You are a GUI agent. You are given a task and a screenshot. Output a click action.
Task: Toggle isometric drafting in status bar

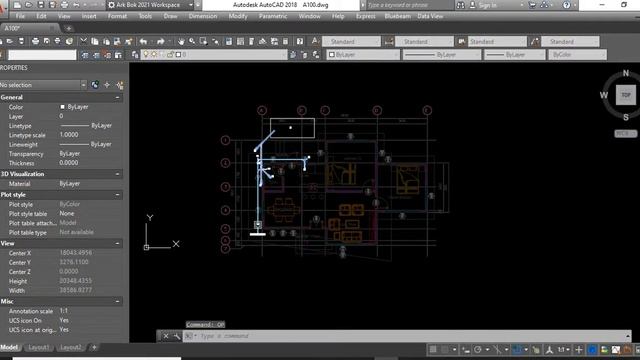[x=497, y=350]
